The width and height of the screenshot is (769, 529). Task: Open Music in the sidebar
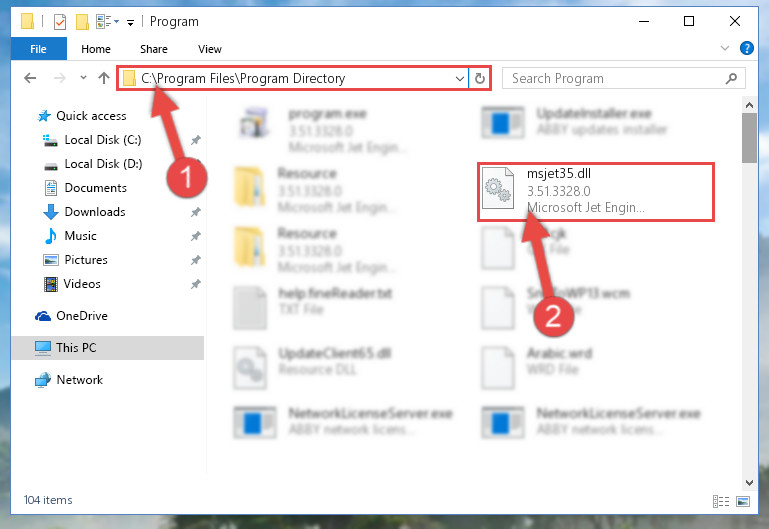[80, 236]
